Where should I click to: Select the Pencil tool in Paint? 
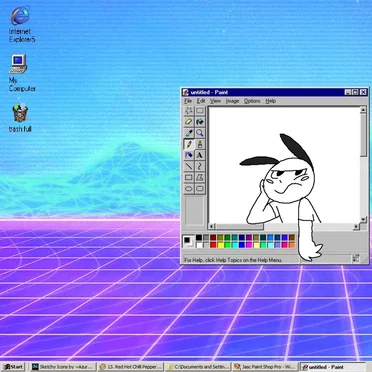point(189,144)
